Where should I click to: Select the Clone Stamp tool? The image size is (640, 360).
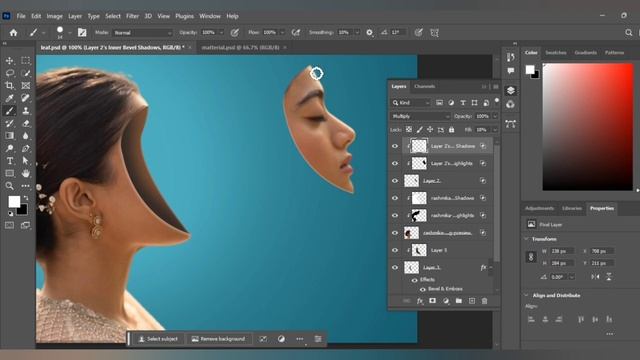pyautogui.click(x=25, y=111)
